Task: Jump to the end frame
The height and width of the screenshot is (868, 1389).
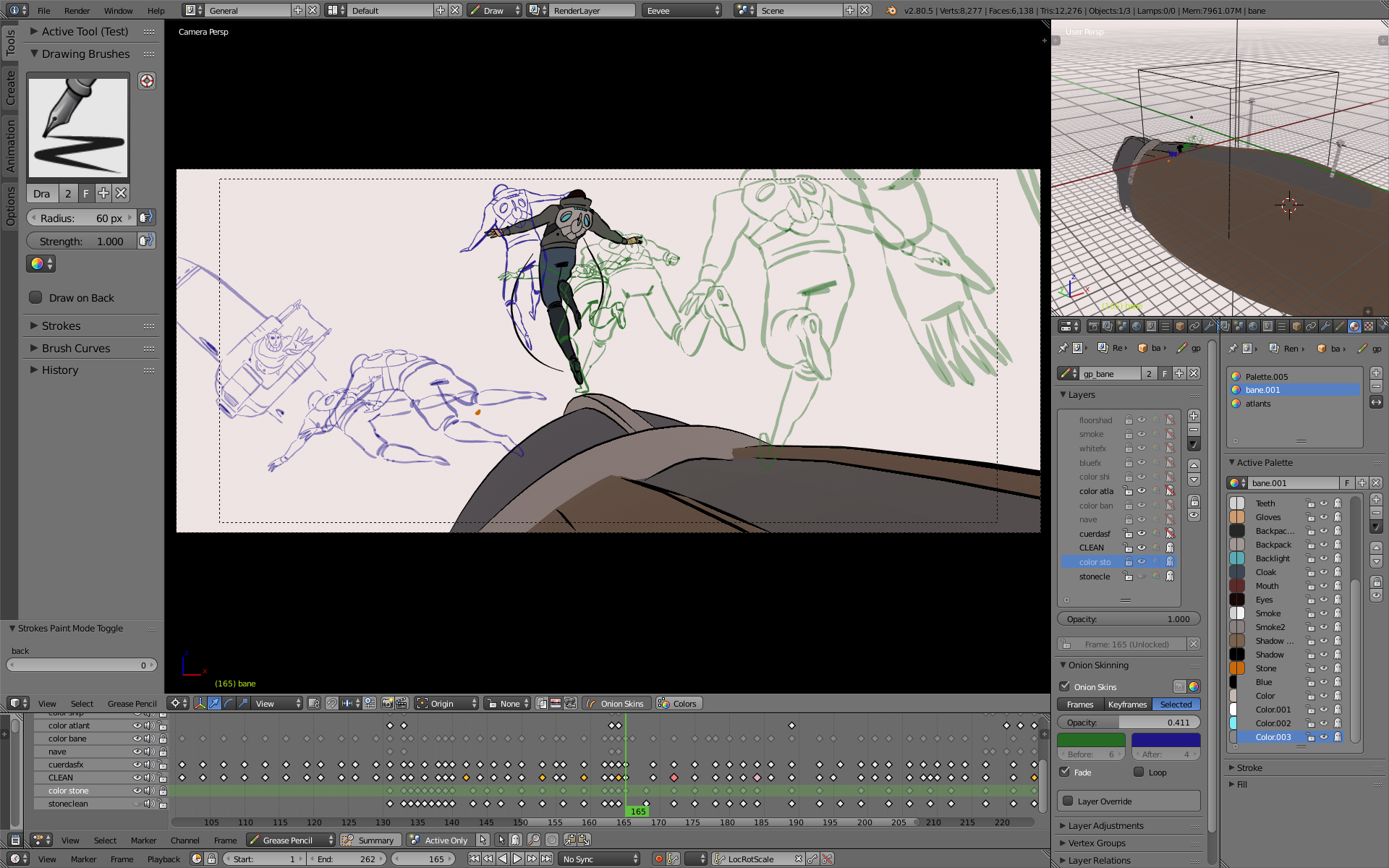Action: click(547, 859)
